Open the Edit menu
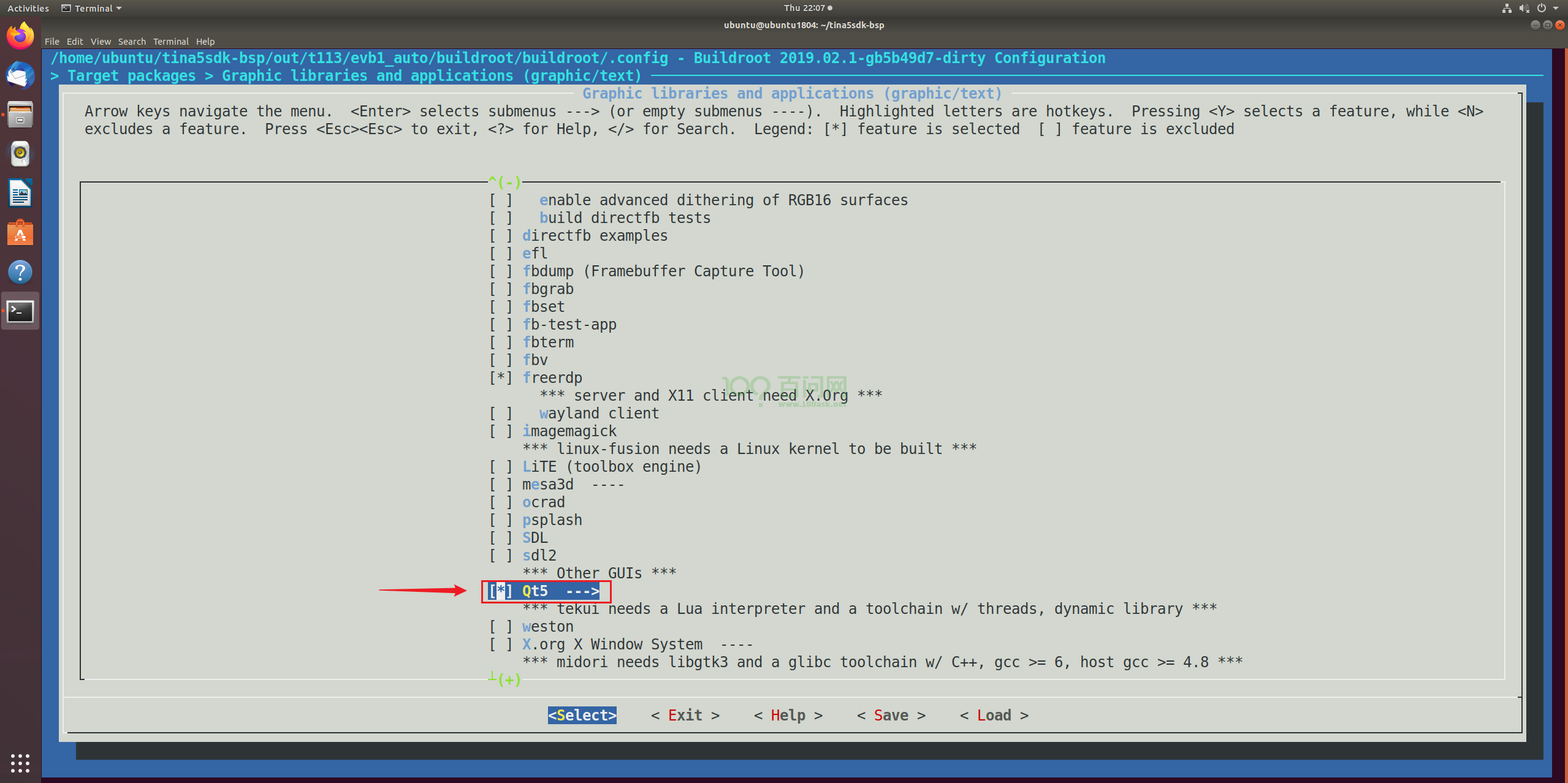 pyautogui.click(x=75, y=42)
